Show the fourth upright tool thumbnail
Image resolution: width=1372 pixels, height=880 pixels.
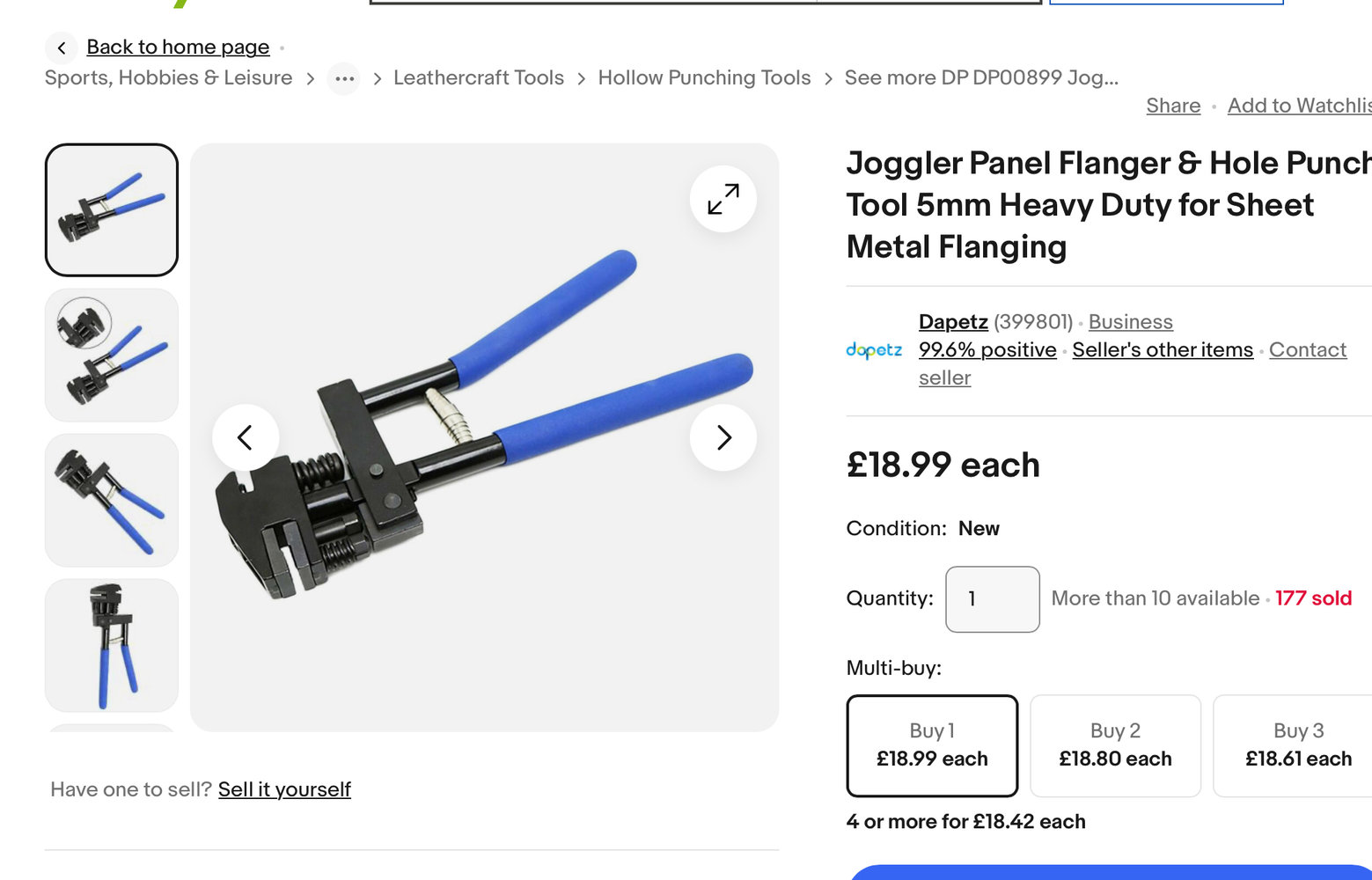coord(112,645)
